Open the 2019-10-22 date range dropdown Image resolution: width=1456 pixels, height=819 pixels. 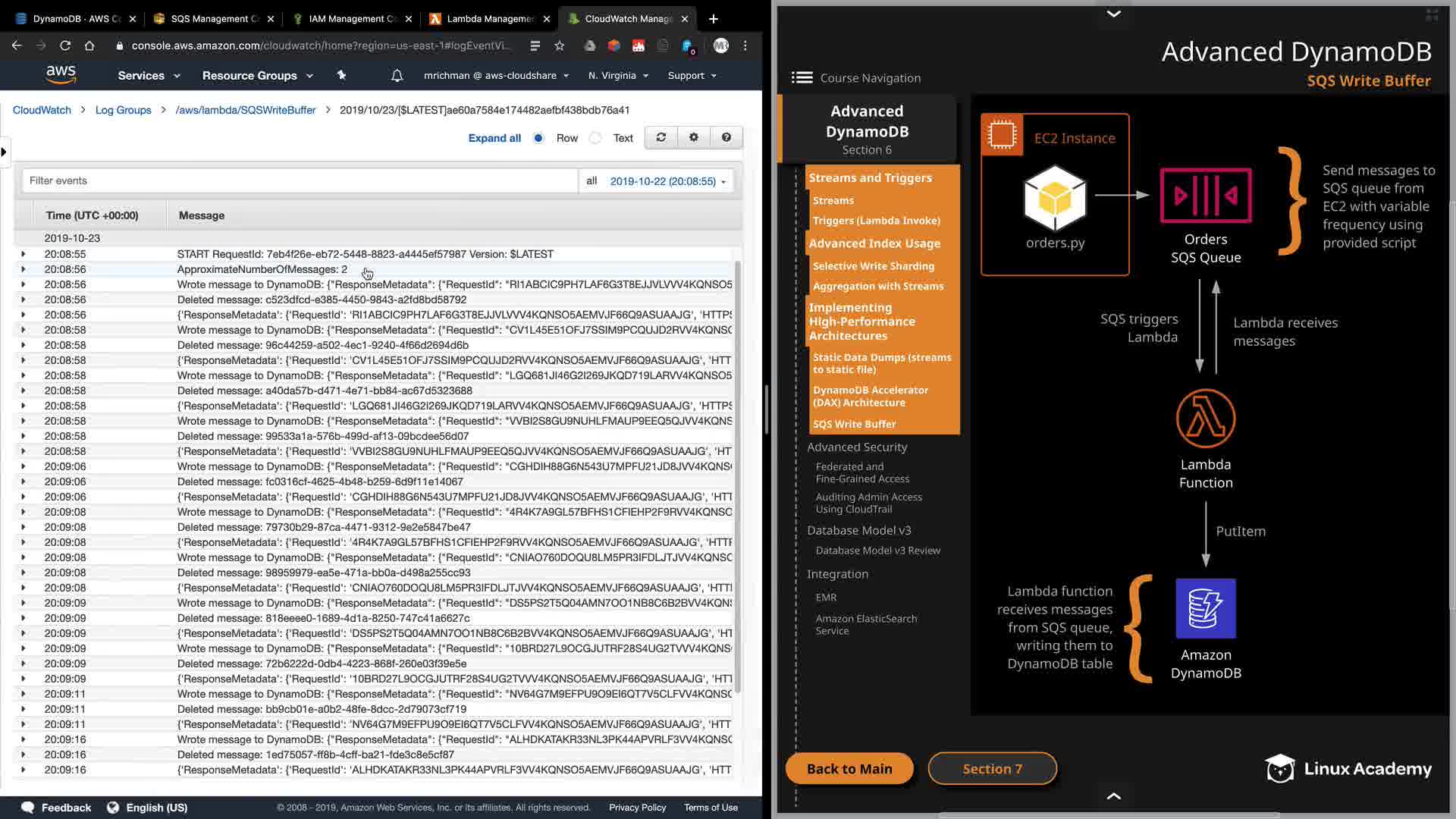[x=667, y=181]
